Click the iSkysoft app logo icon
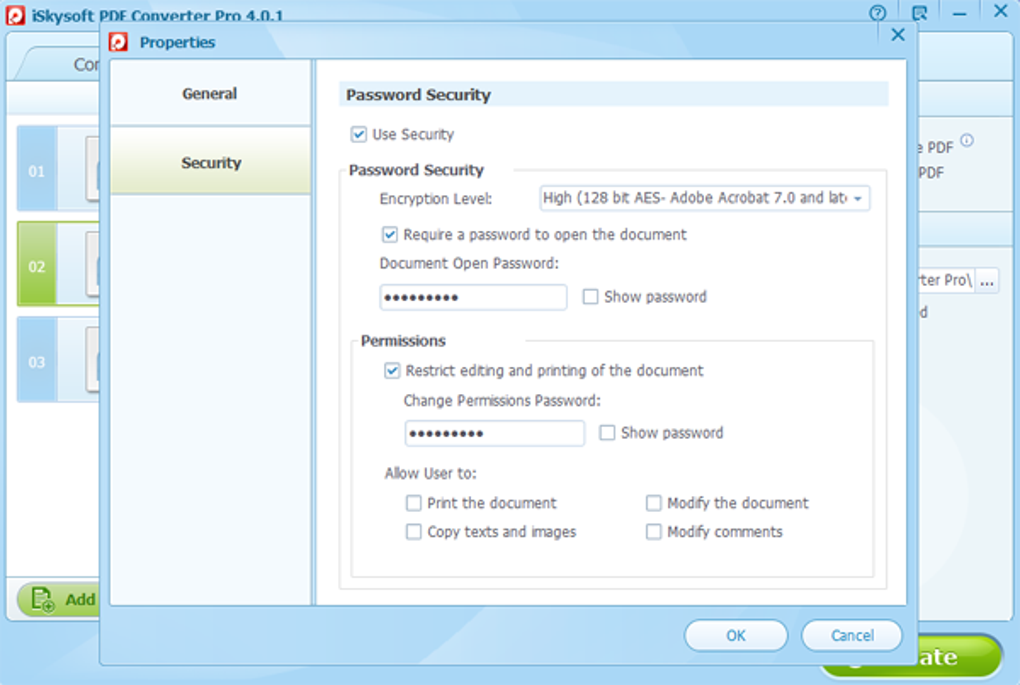The width and height of the screenshot is (1020, 685). coord(15,13)
